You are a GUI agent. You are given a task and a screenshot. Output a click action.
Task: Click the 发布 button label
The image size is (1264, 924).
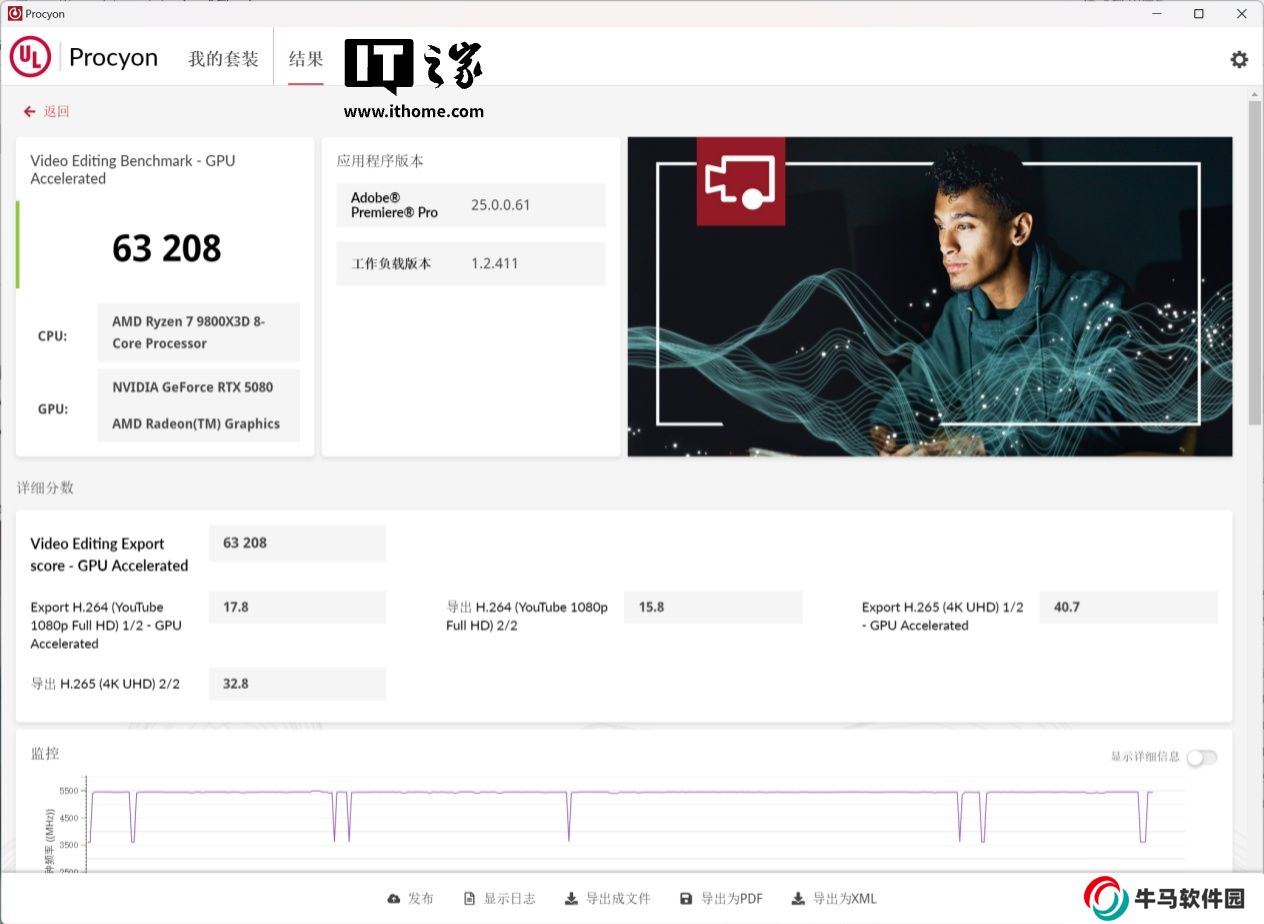pos(421,899)
